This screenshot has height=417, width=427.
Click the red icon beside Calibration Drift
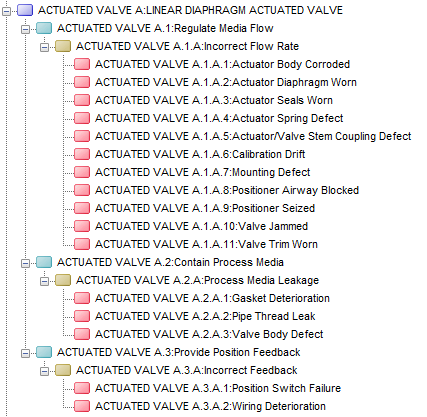coord(82,154)
